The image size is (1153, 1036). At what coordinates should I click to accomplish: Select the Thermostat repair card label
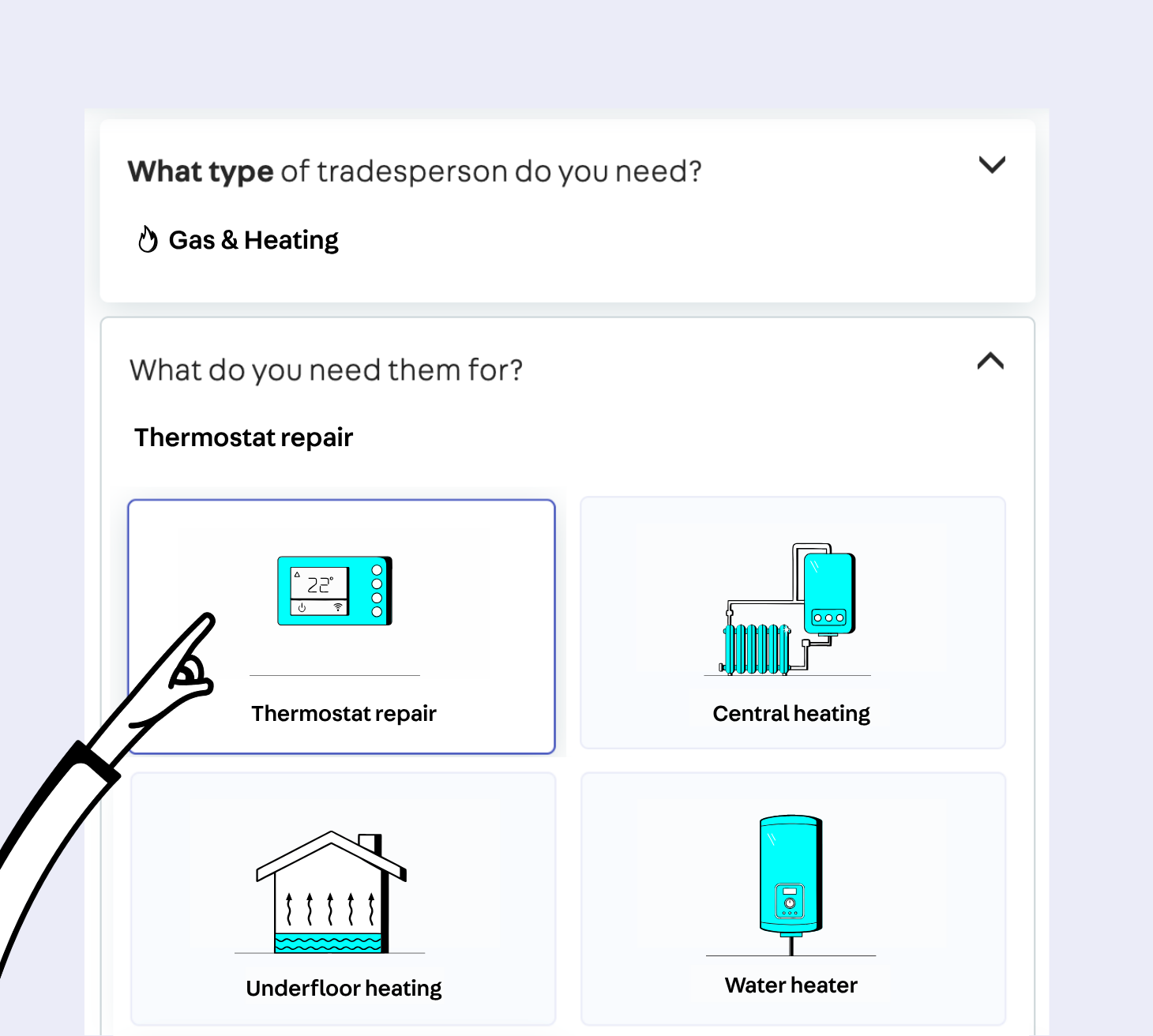click(344, 714)
